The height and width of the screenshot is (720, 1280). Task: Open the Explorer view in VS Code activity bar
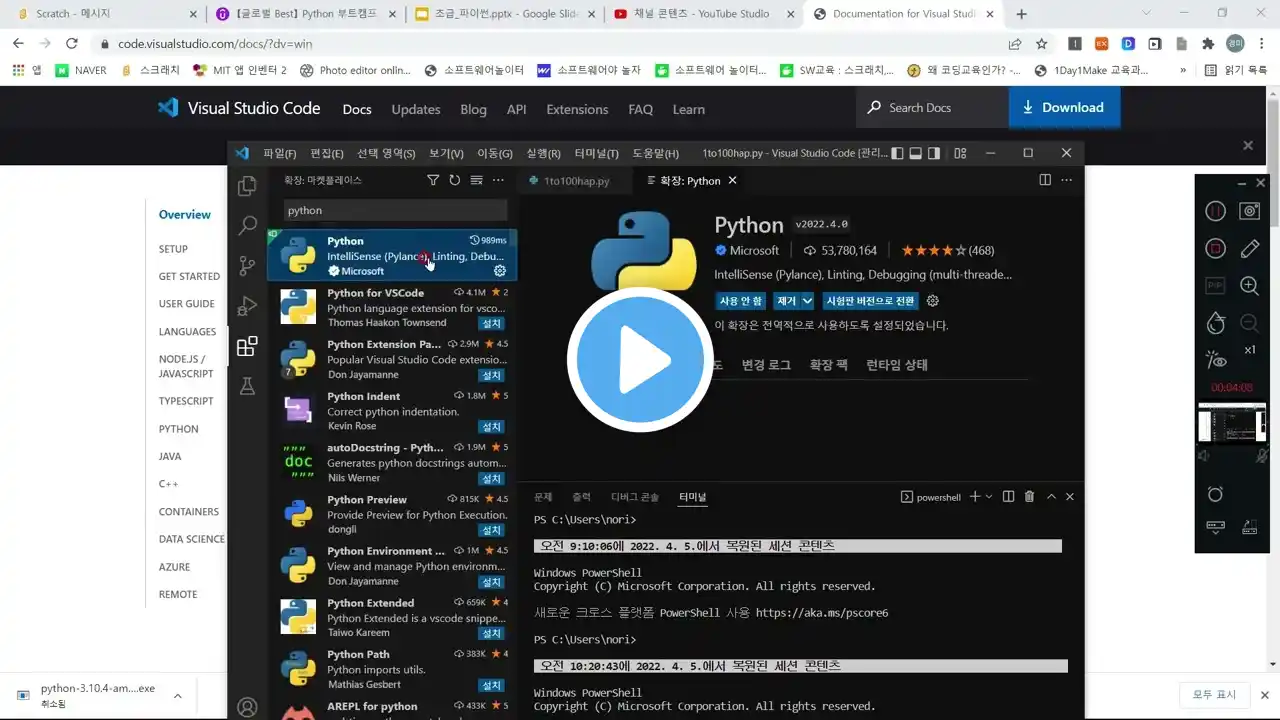tap(247, 186)
